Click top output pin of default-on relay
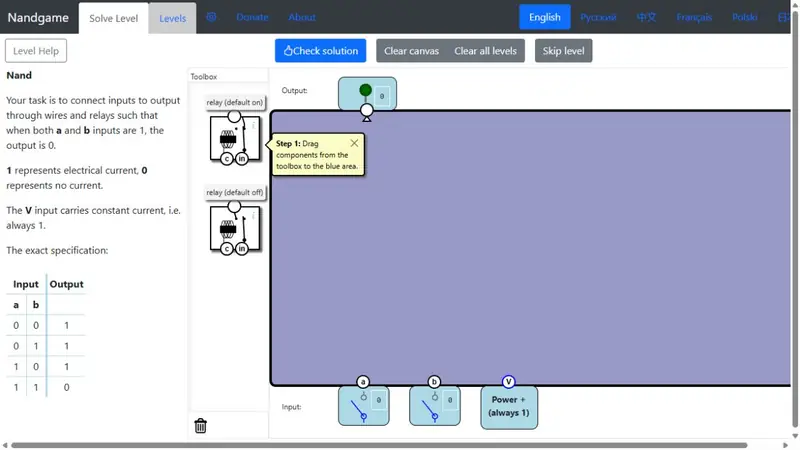The image size is (800, 450). 234,116
